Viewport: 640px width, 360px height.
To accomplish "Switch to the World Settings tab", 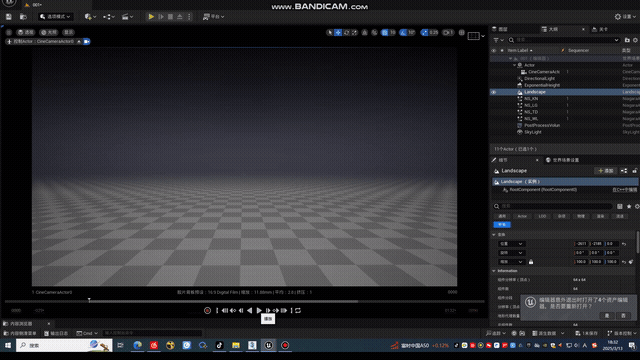I will [x=562, y=160].
